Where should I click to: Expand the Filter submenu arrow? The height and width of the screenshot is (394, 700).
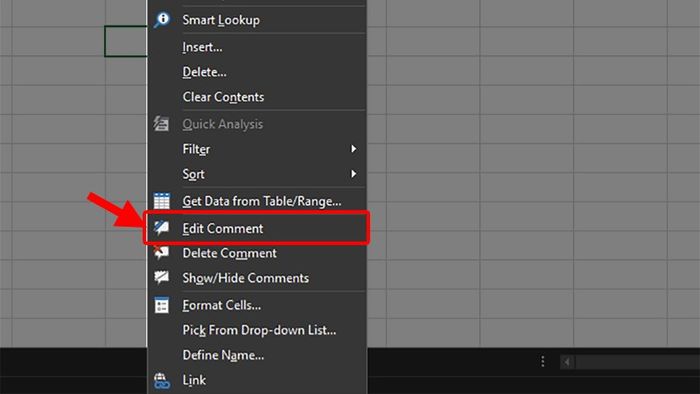[x=354, y=149]
